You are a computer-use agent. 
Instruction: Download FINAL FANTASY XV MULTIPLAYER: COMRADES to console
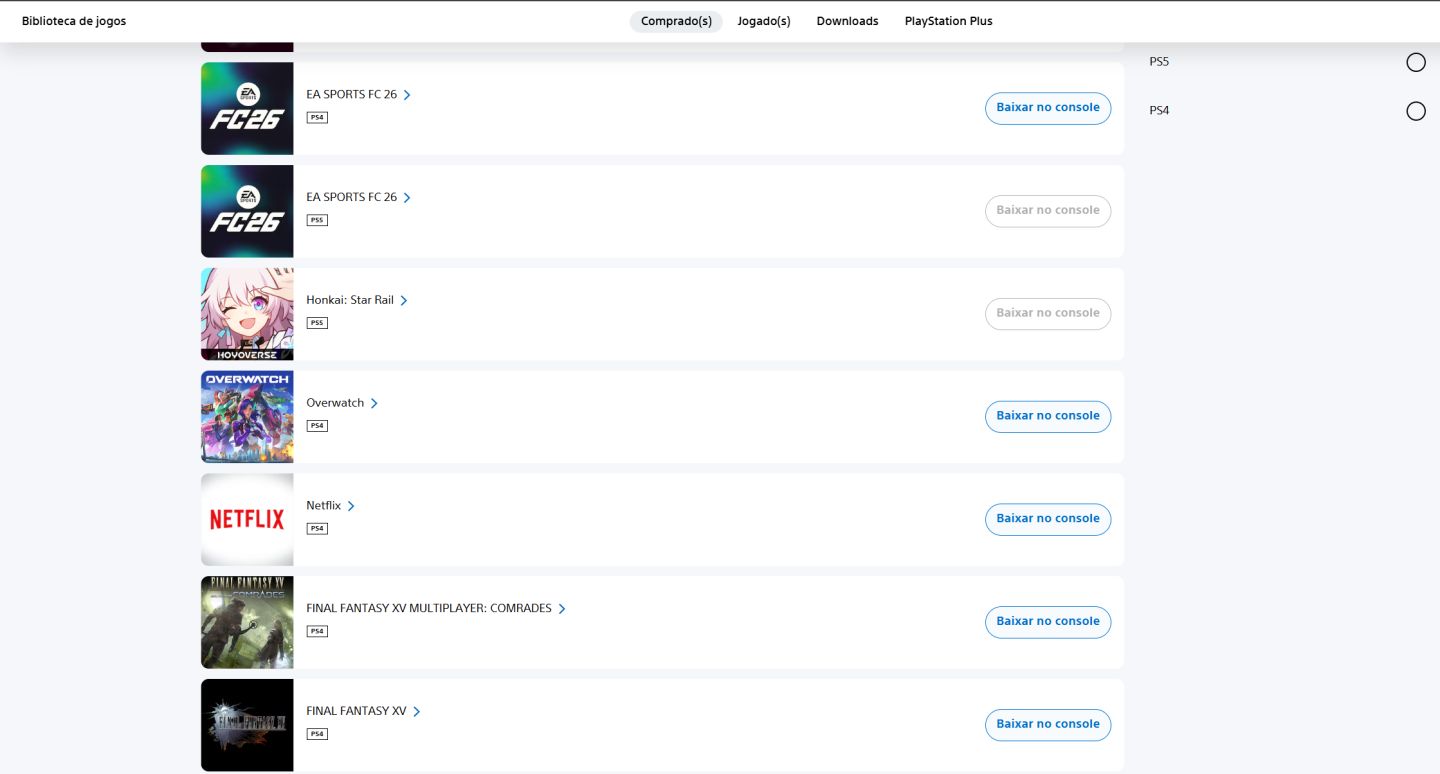coord(1048,622)
